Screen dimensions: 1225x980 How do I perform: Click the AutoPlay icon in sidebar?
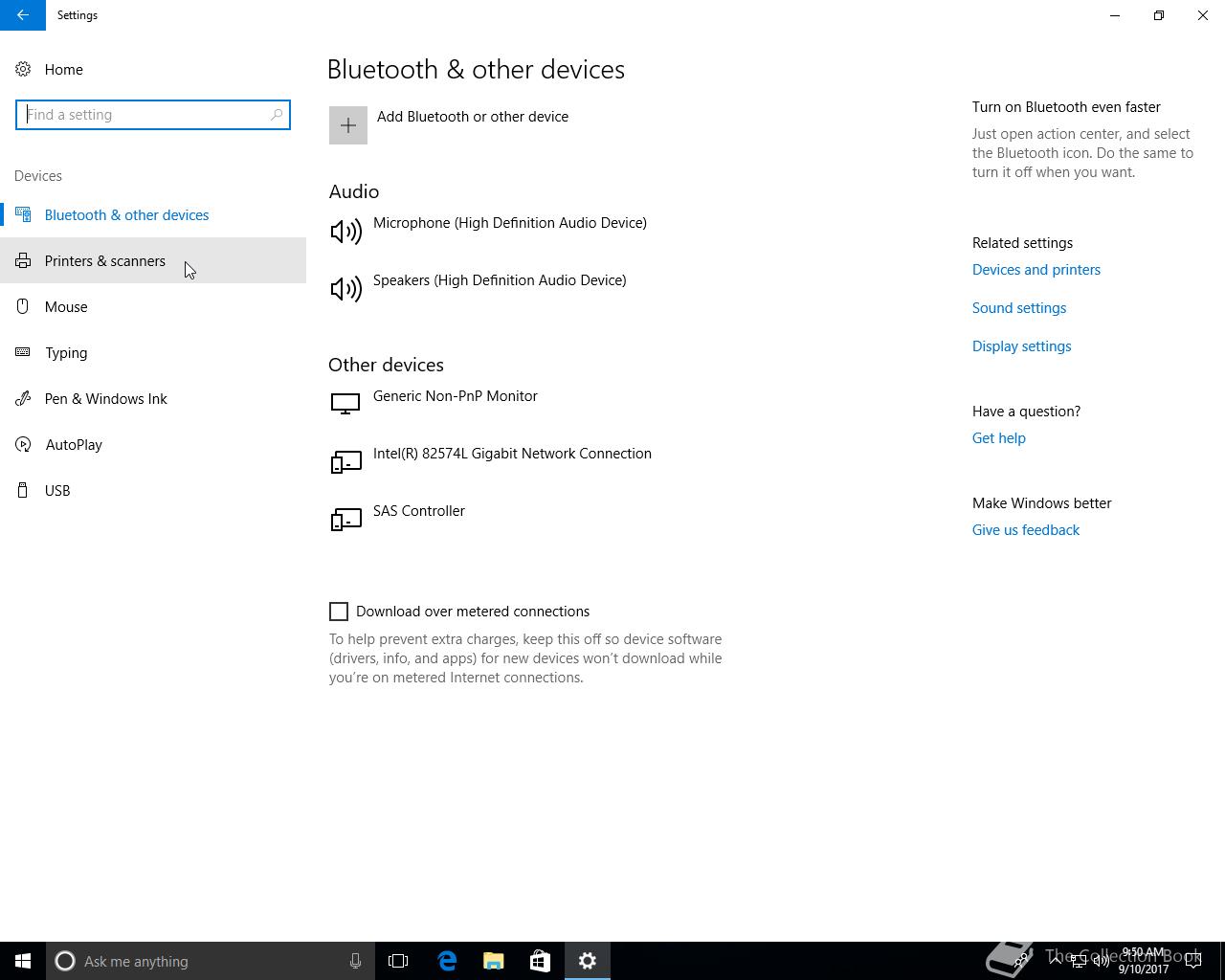pyautogui.click(x=23, y=445)
